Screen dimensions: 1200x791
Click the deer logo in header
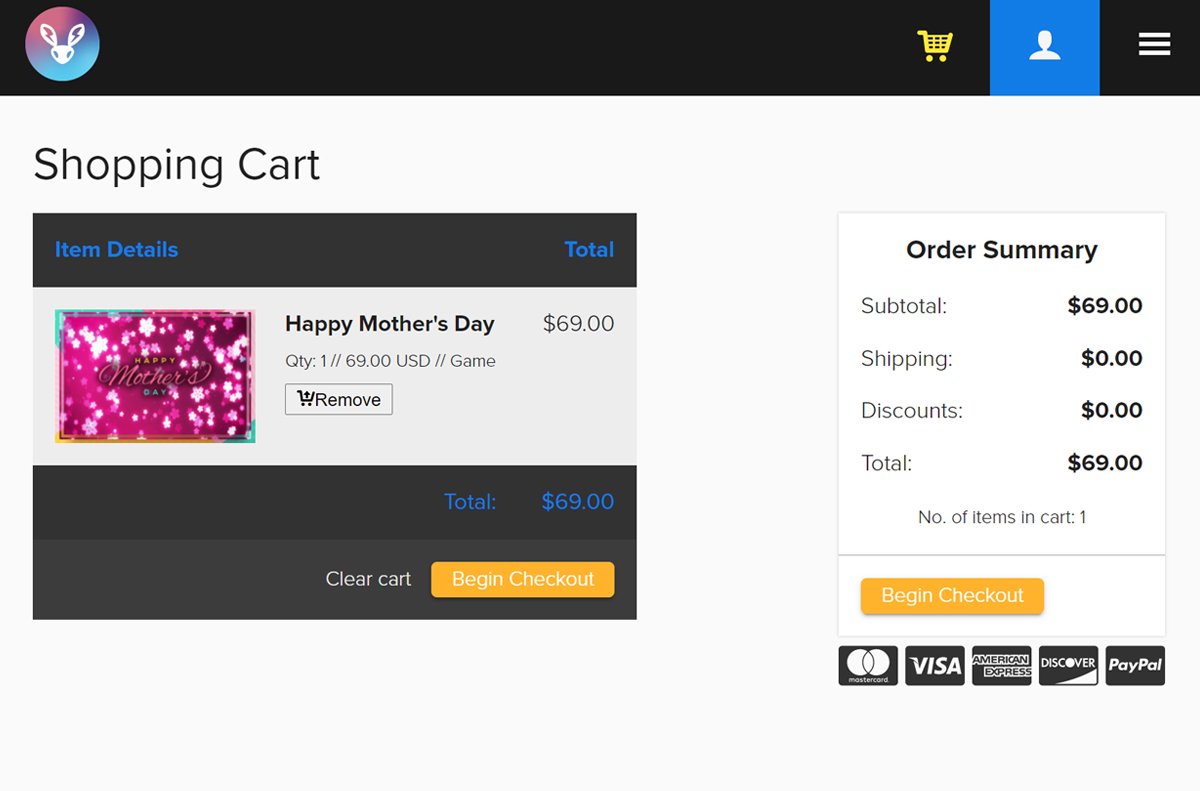62,44
